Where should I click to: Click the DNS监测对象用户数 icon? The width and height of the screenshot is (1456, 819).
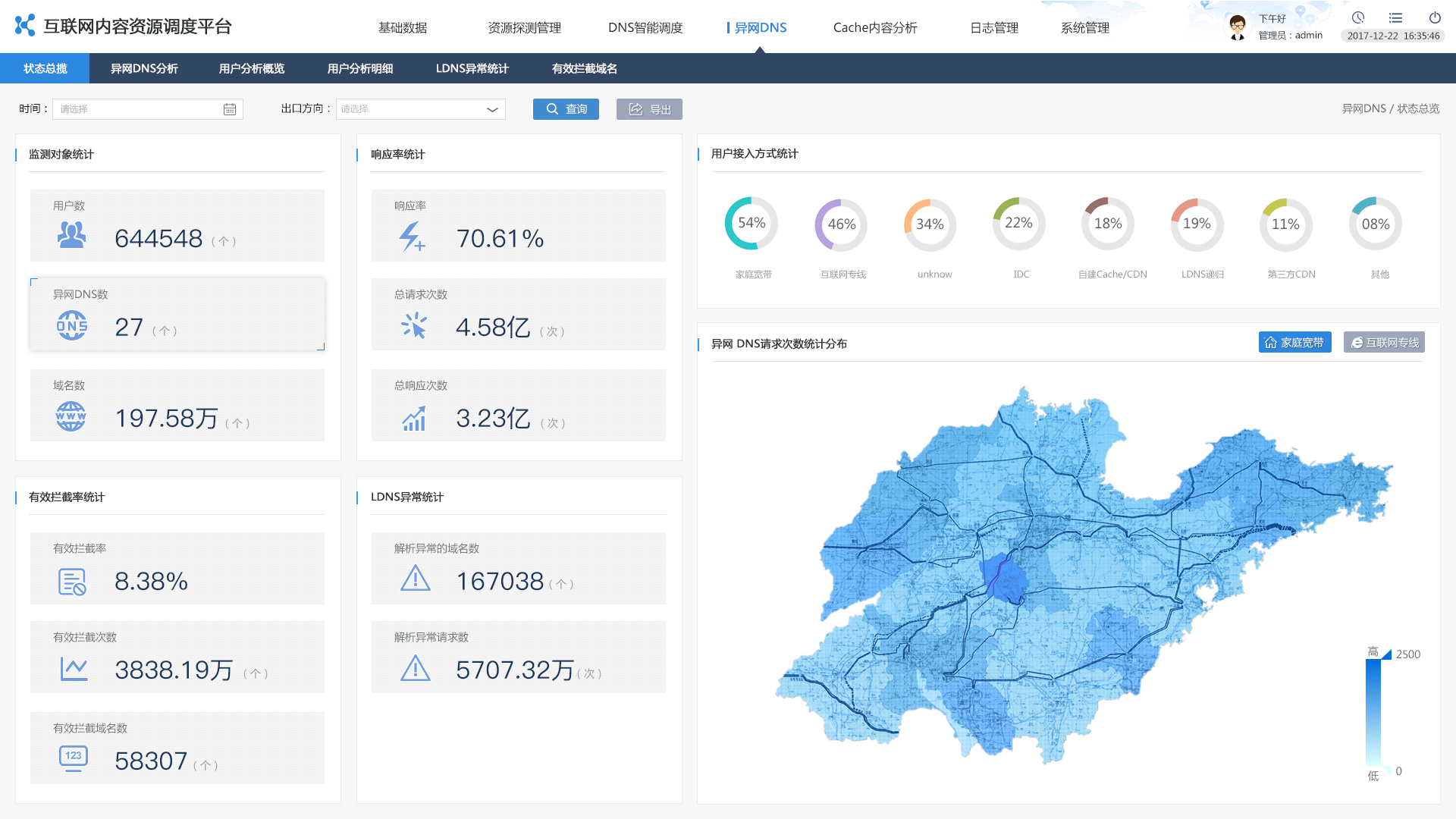[71, 237]
